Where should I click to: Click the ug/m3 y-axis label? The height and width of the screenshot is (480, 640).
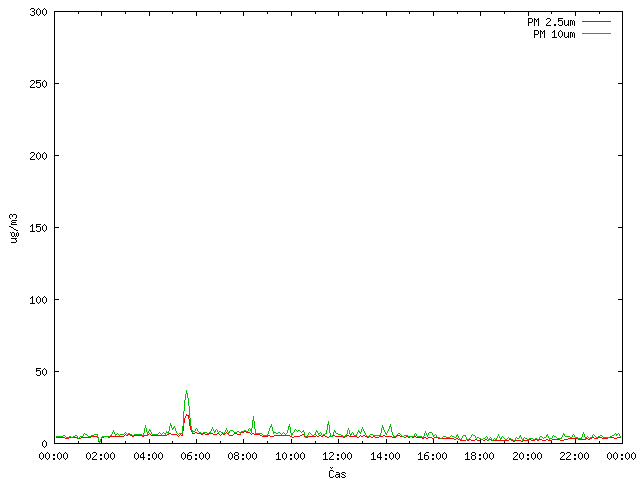tap(14, 228)
